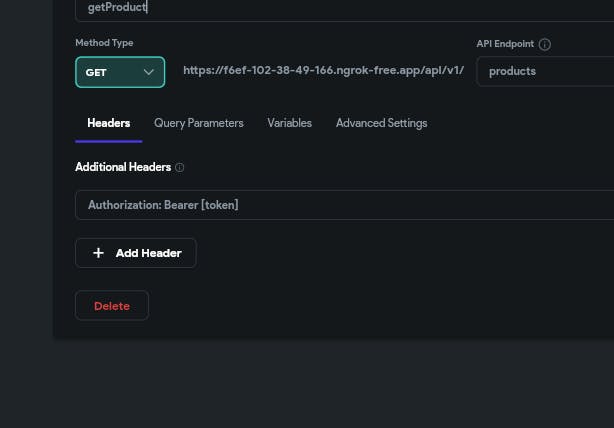
Task: Click the Add Header button label
Action: [x=148, y=253]
